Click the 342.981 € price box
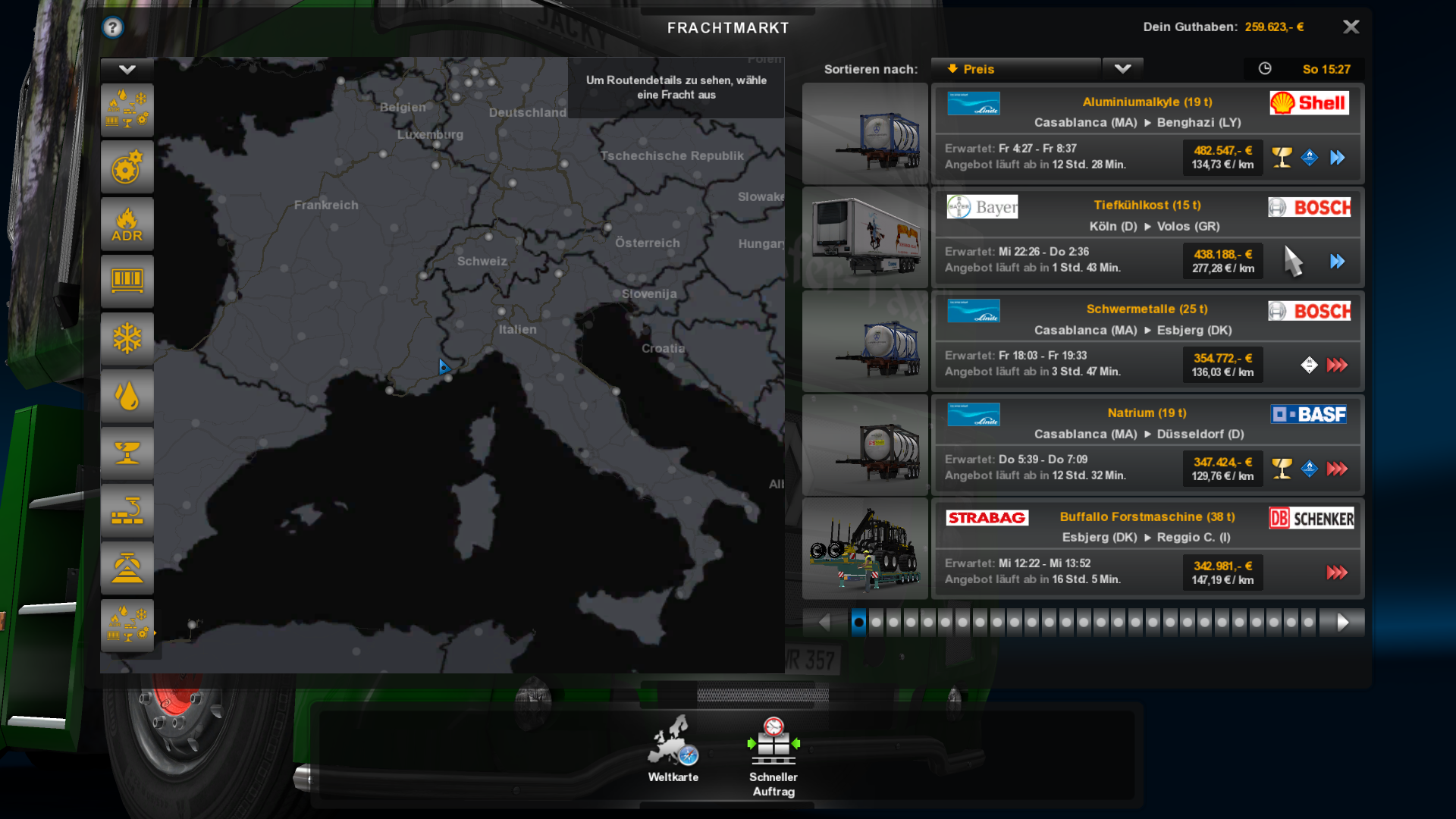 [x=1222, y=573]
